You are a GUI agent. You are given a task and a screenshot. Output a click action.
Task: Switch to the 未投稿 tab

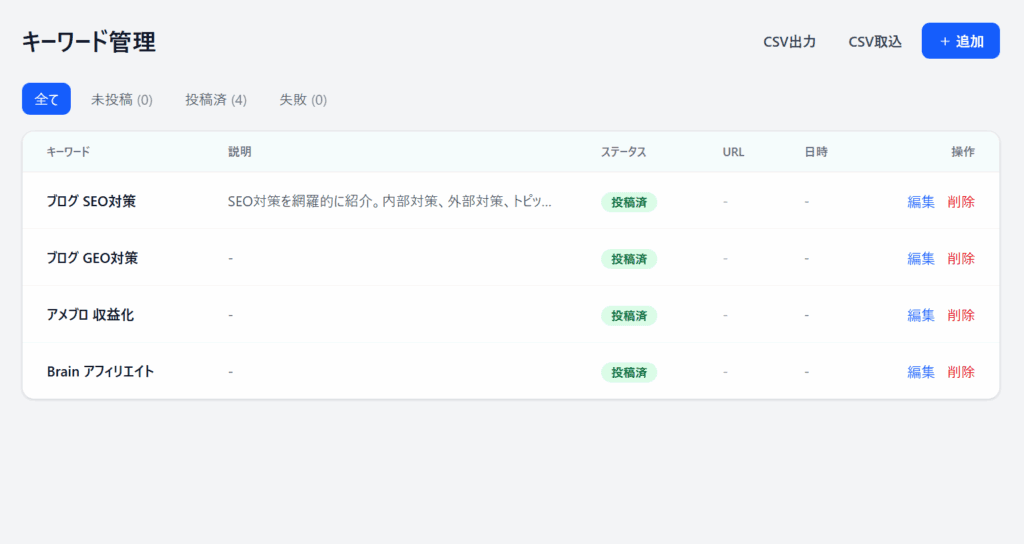pyautogui.click(x=122, y=99)
